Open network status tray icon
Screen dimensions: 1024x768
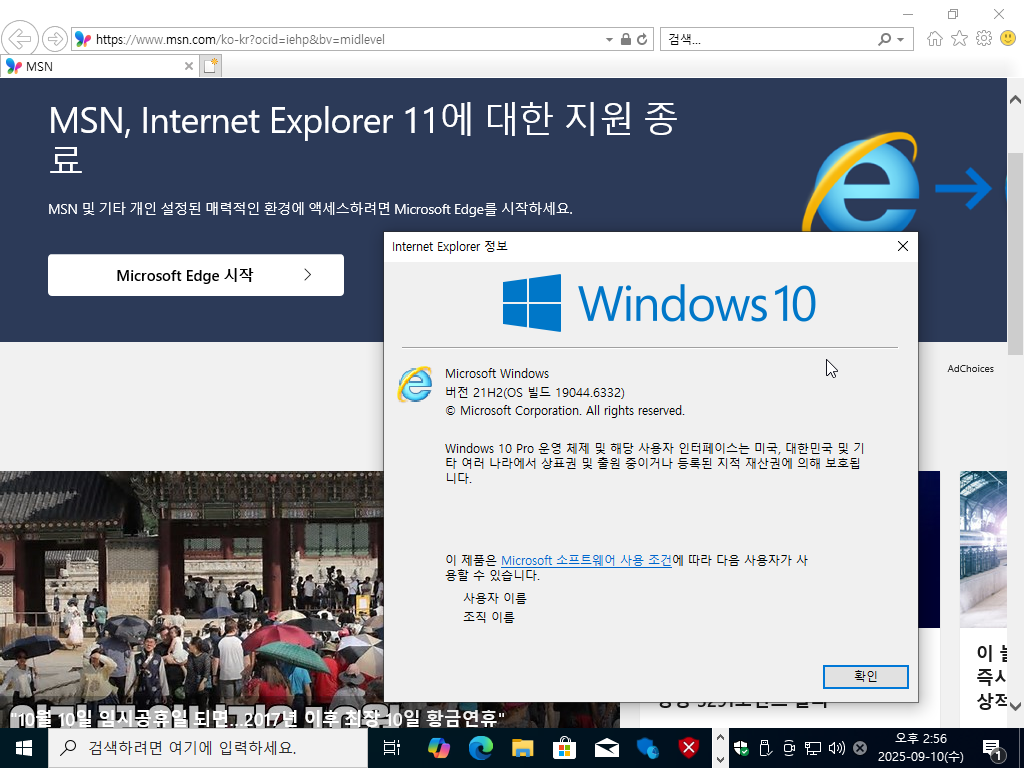pyautogui.click(x=812, y=748)
